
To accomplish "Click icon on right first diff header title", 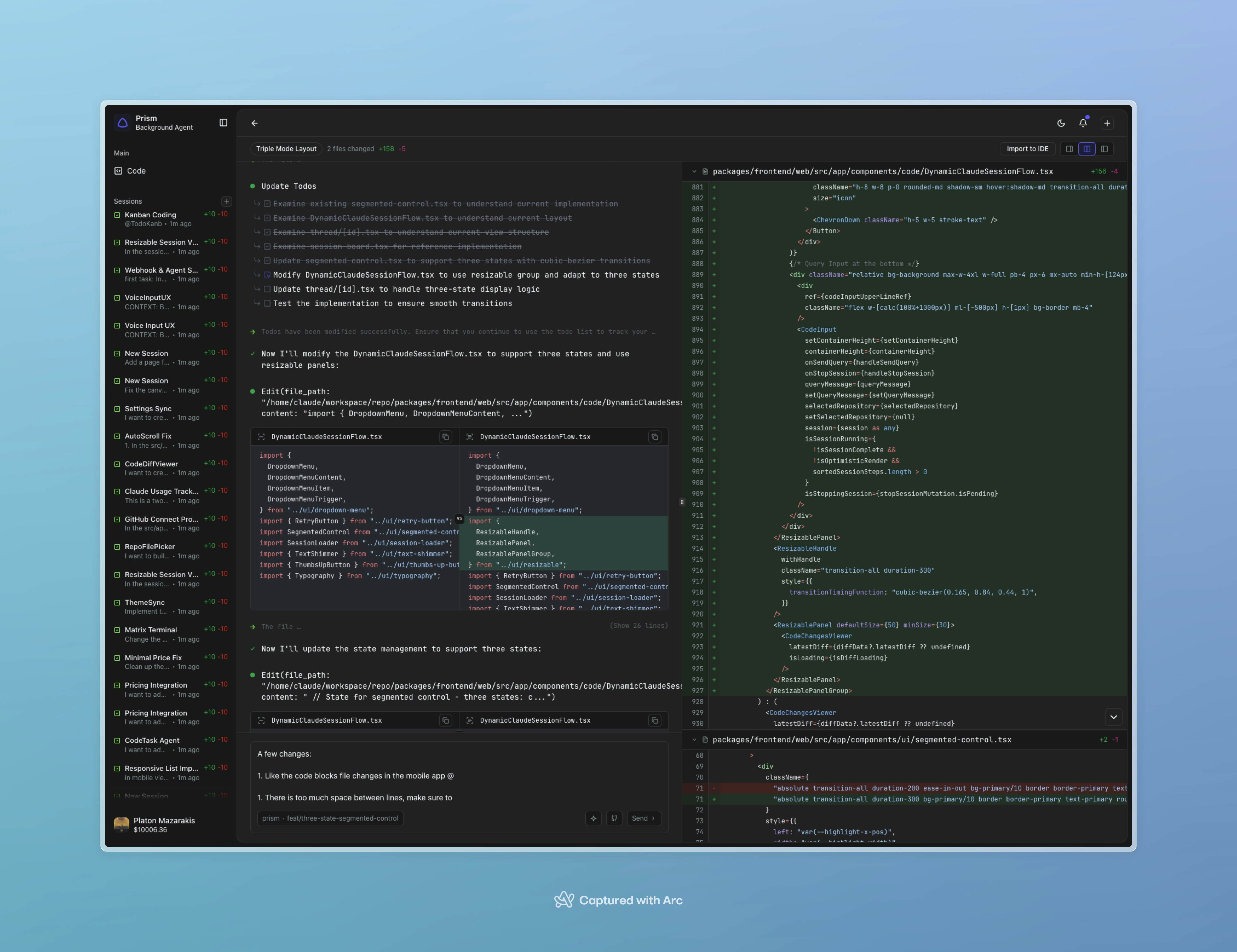I will click(470, 437).
